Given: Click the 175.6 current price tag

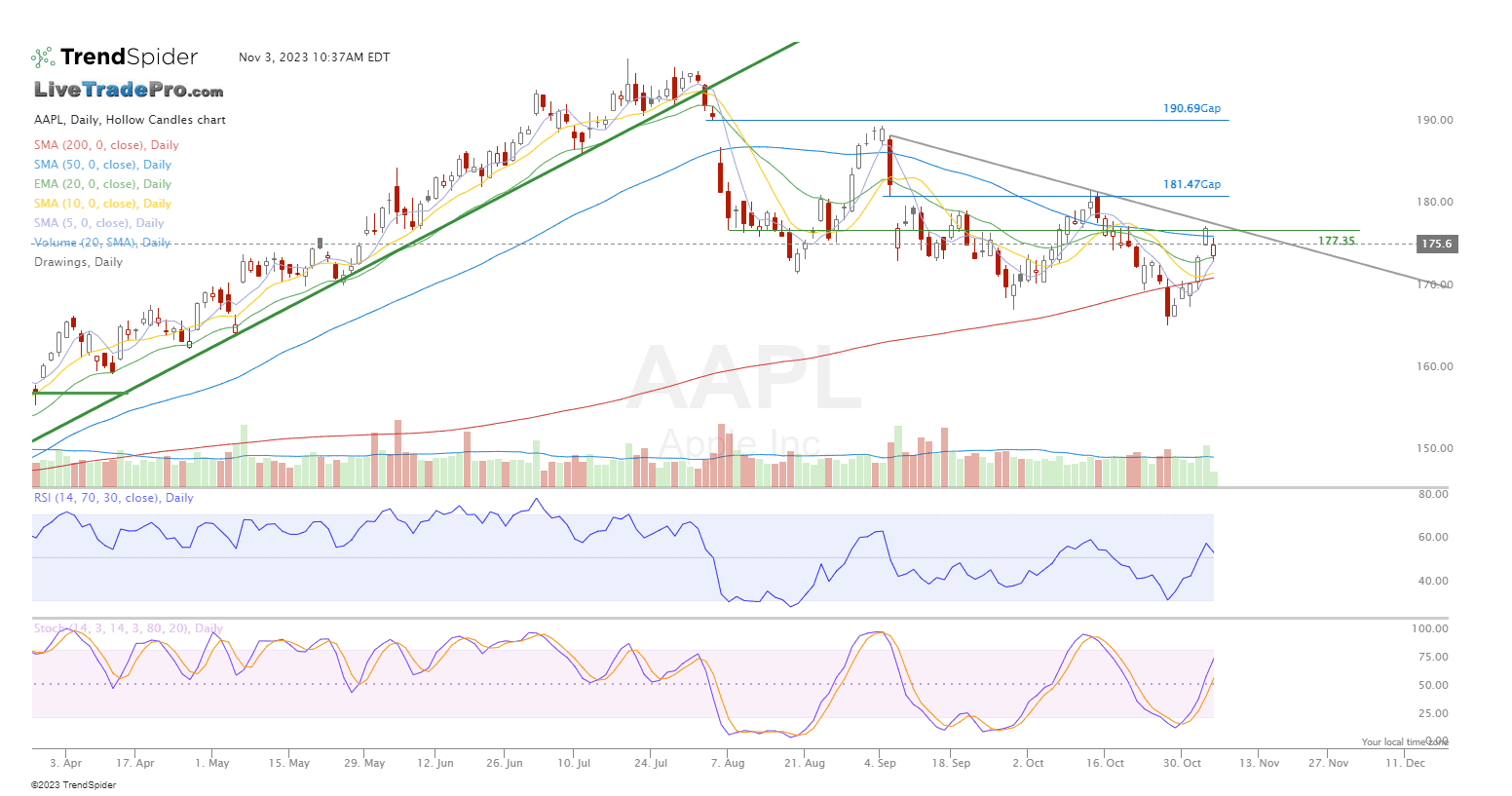Looking at the screenshot, I should tap(1436, 244).
